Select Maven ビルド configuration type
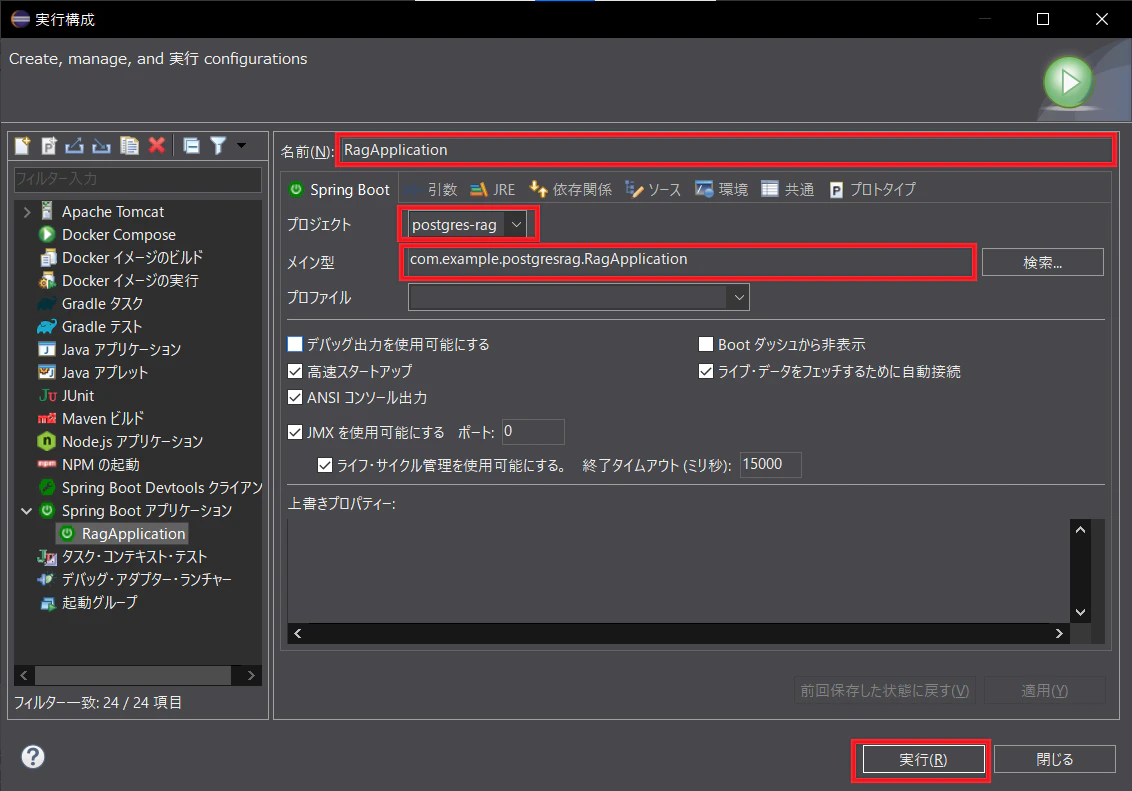This screenshot has width=1132, height=791. pyautogui.click(x=103, y=419)
